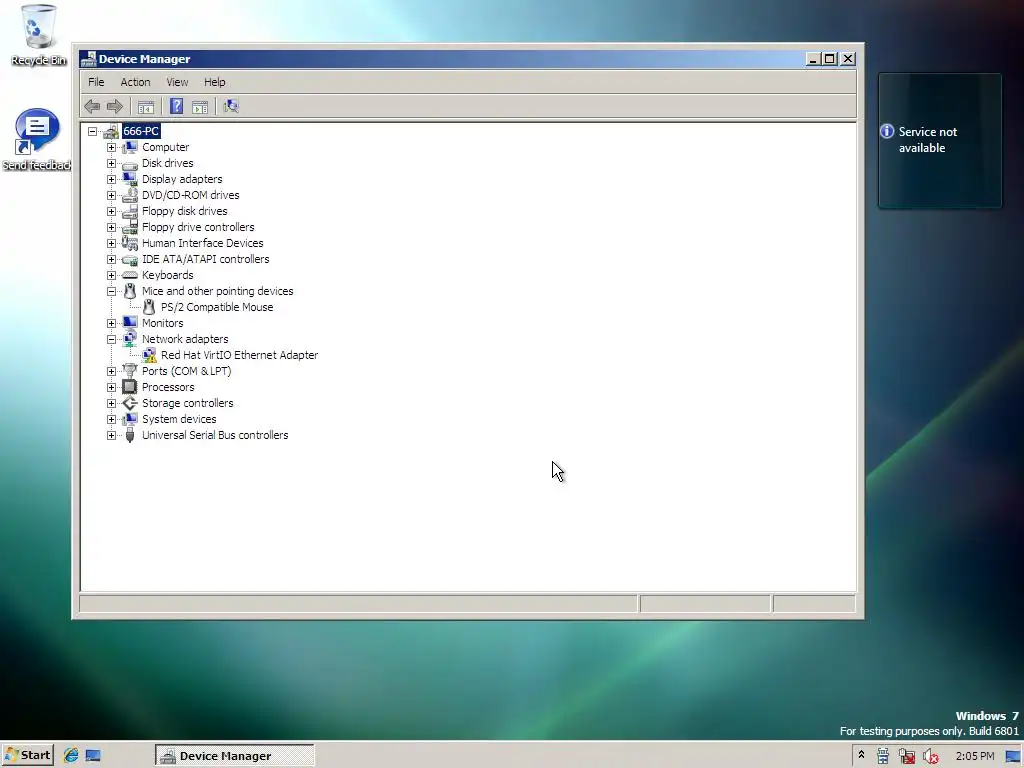Image resolution: width=1024 pixels, height=768 pixels.
Task: Toggle the action pane toolbar icon
Action: 200,106
